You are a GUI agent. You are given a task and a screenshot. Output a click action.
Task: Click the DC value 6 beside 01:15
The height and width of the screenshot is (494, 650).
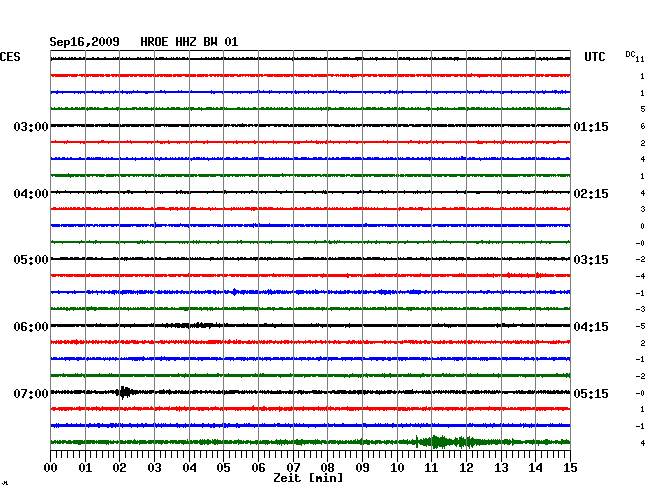pos(643,126)
